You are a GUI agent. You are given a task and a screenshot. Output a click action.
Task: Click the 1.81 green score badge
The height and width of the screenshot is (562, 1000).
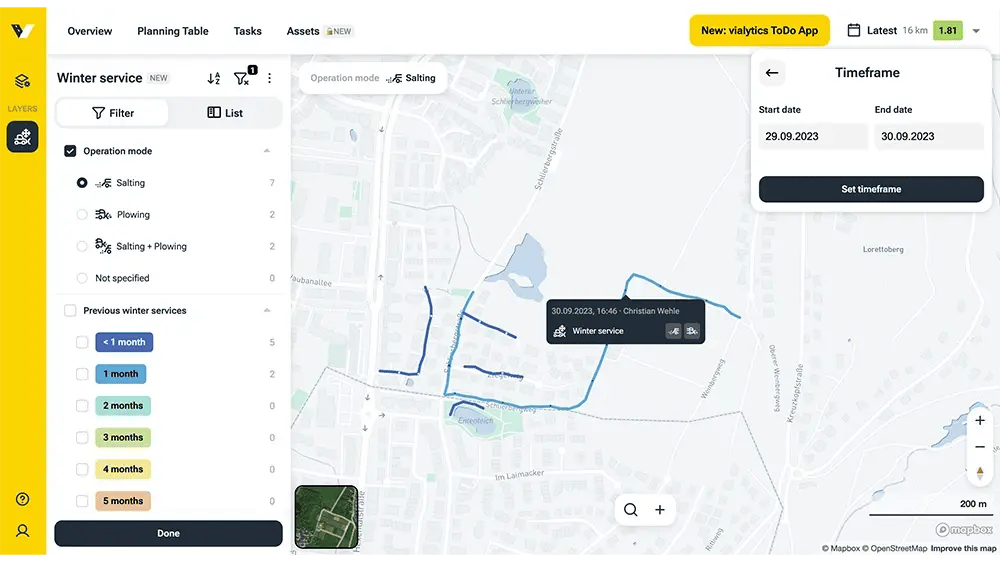pyautogui.click(x=948, y=30)
